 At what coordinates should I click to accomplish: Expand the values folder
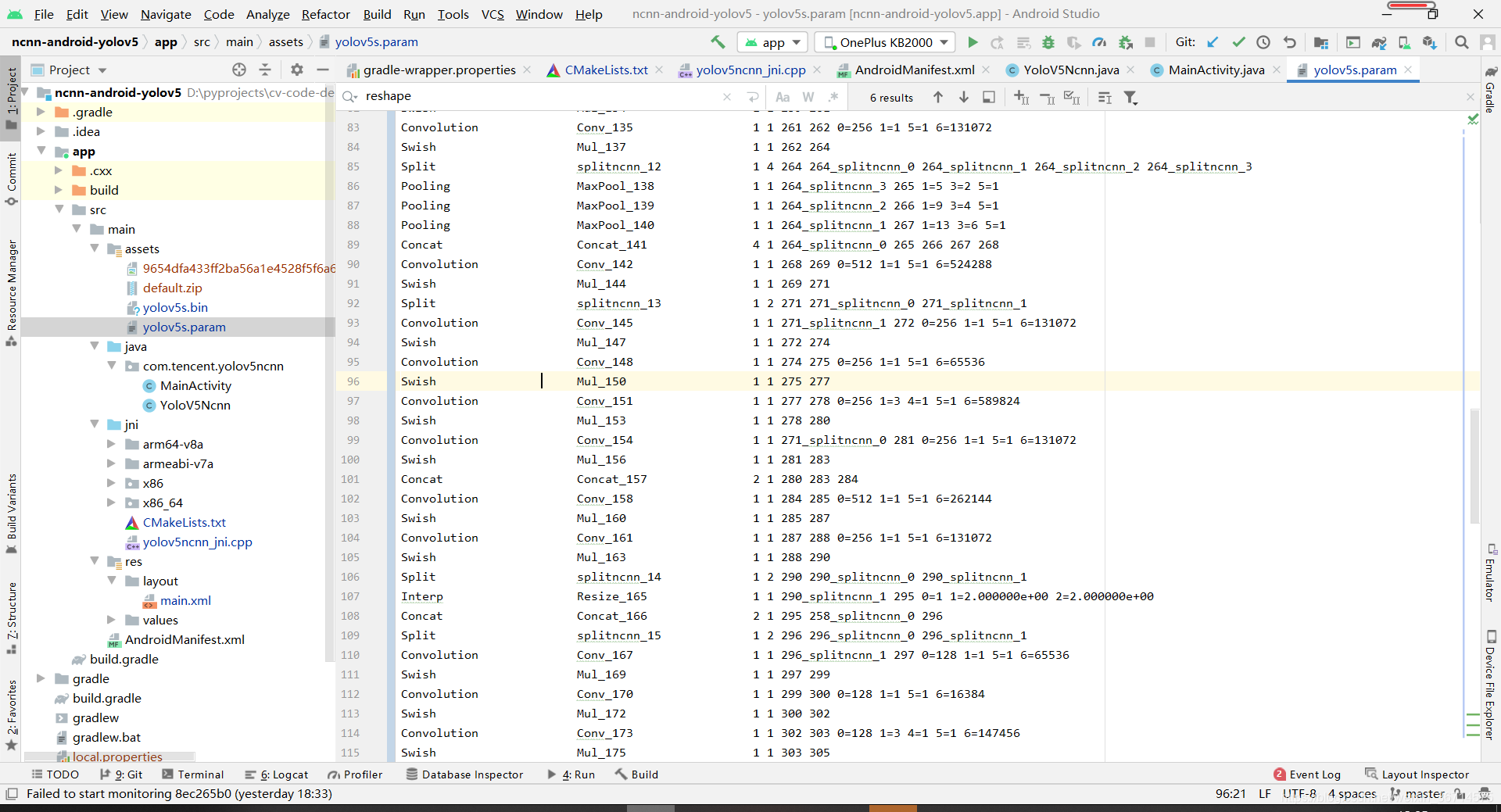(111, 620)
